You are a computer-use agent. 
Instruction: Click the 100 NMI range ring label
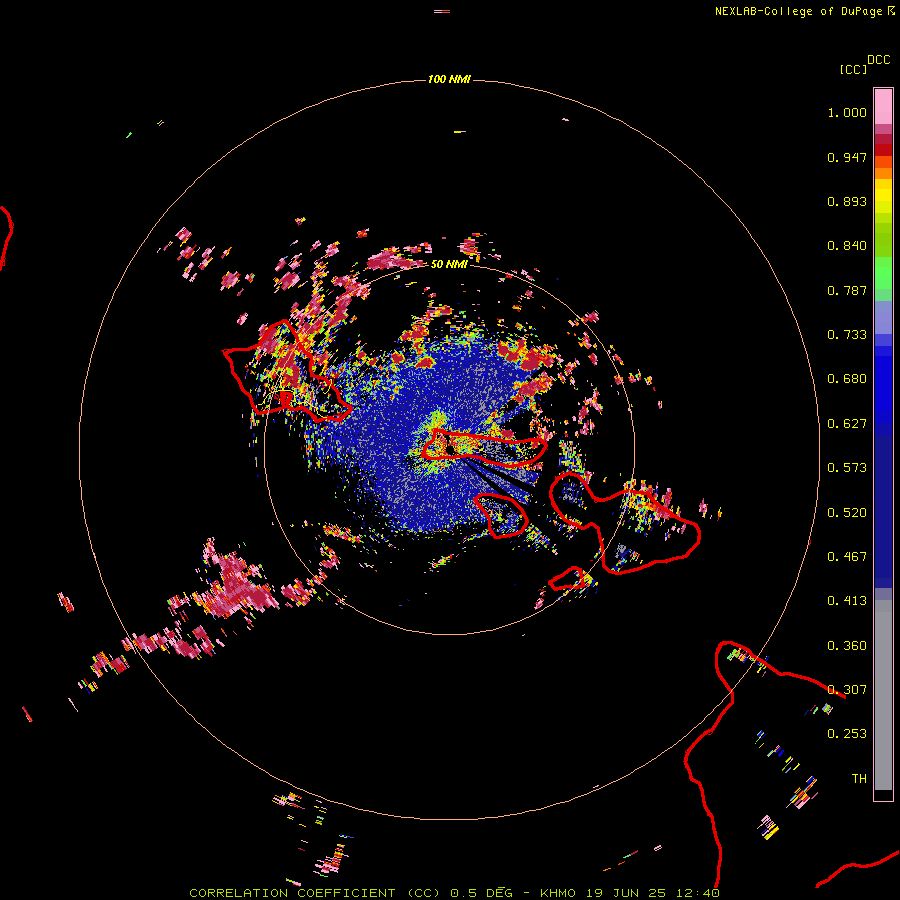pyautogui.click(x=449, y=79)
